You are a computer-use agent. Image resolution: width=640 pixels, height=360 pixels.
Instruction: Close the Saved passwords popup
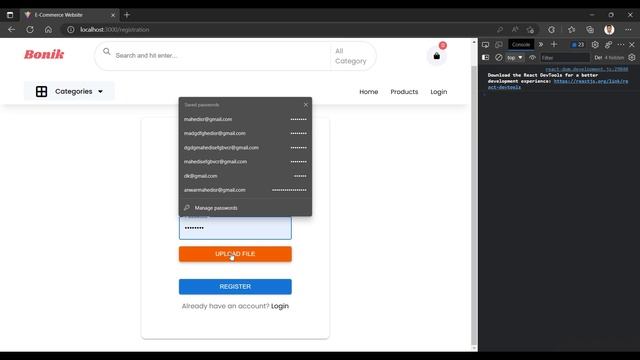pos(306,105)
